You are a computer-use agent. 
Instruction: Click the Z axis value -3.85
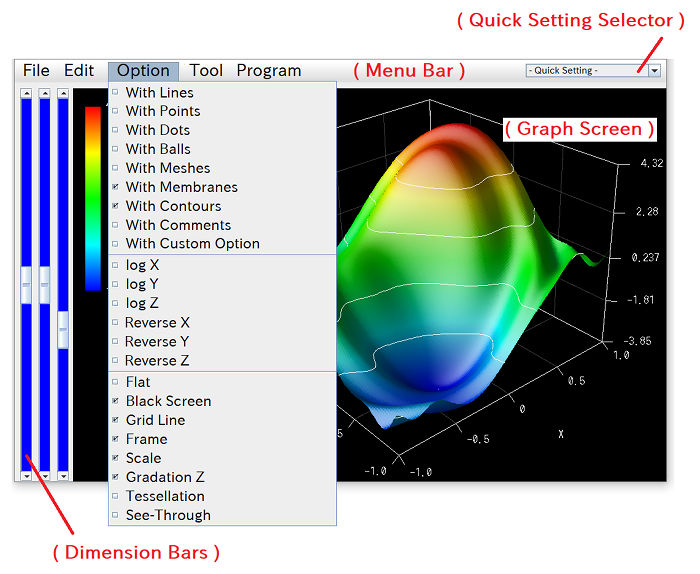coord(638,341)
